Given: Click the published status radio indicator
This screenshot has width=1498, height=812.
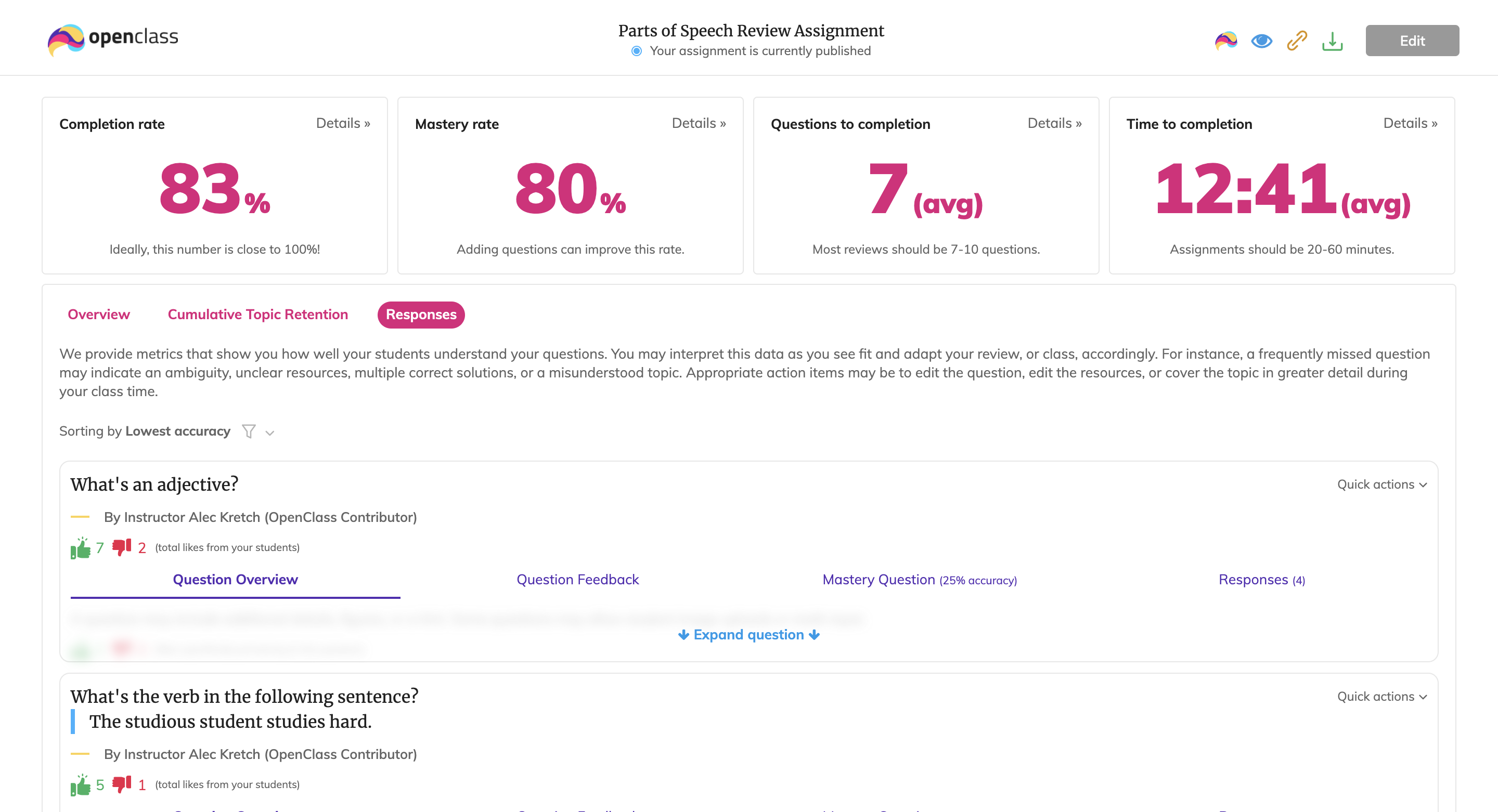Looking at the screenshot, I should pos(637,51).
